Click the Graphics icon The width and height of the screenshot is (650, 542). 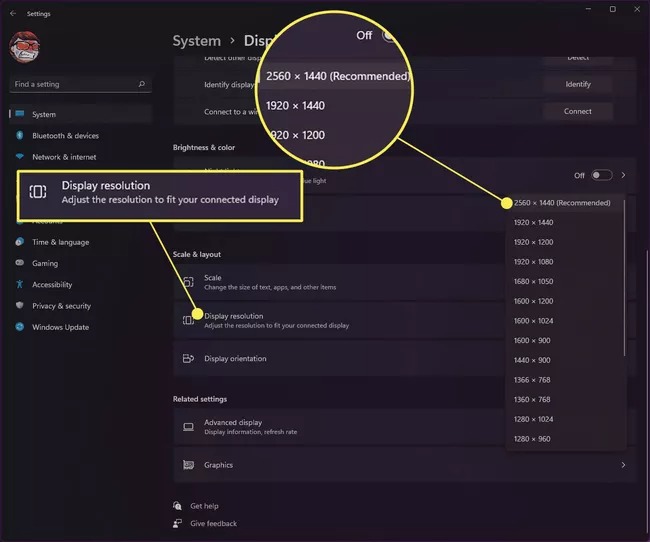(188, 465)
